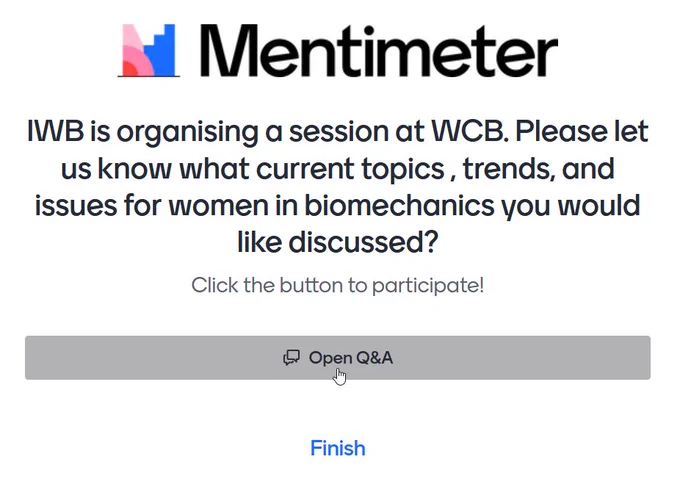Click the word "IWB" in the heading
This screenshot has width=680, height=498.
click(x=55, y=131)
